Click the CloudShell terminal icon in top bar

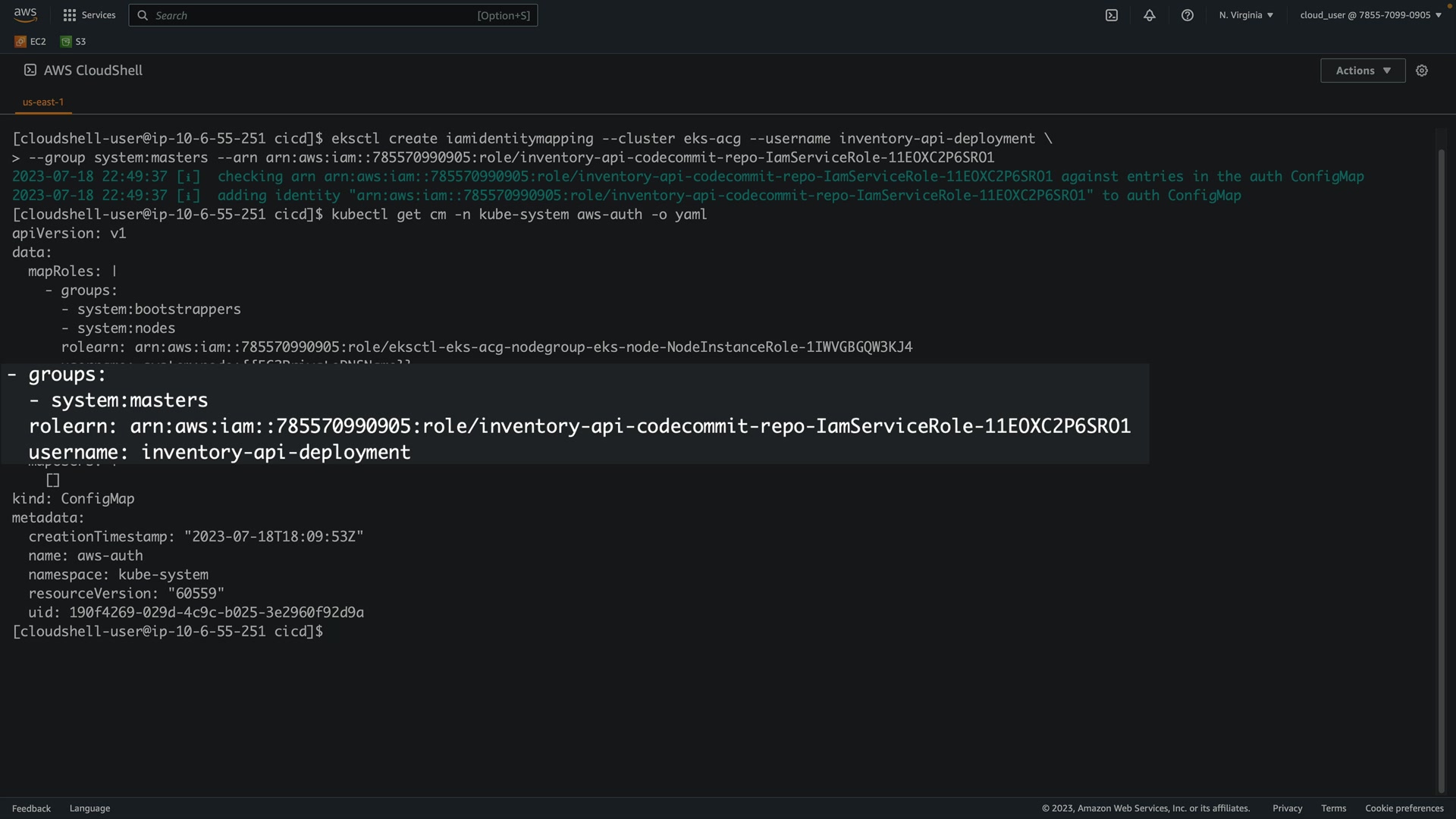point(1112,15)
